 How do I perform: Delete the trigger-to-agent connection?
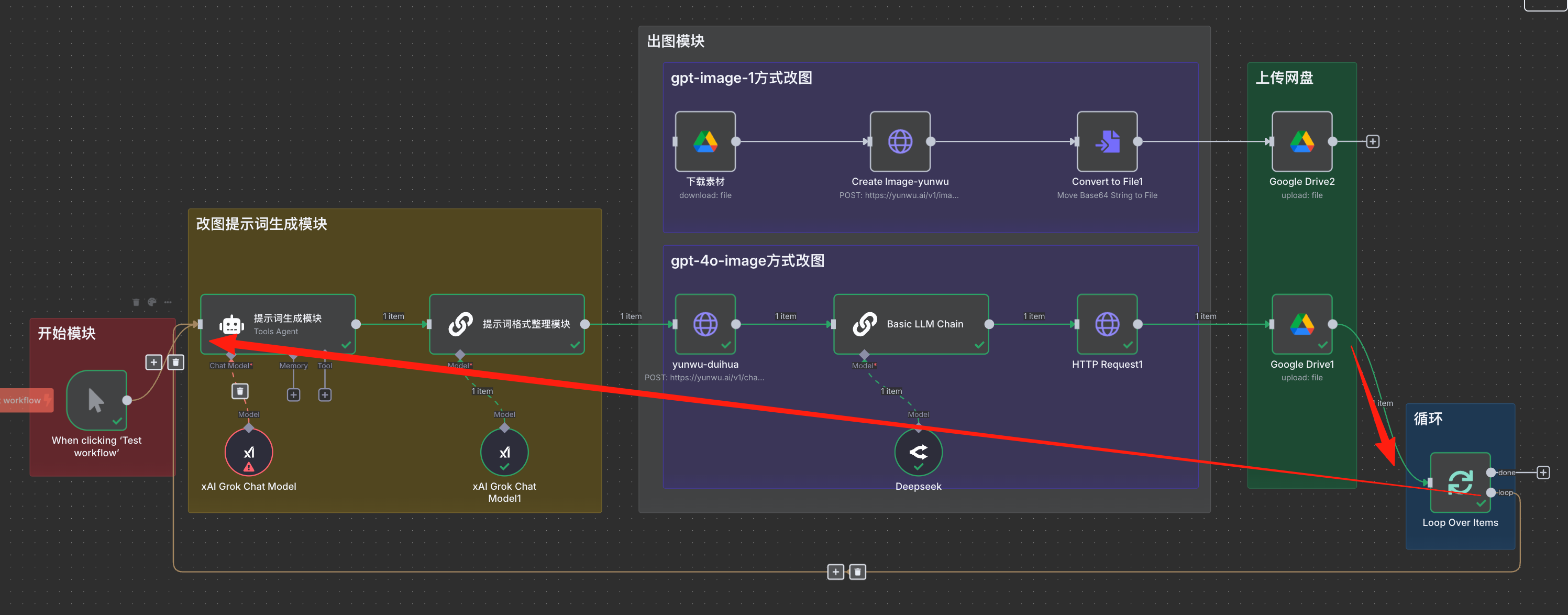175,363
